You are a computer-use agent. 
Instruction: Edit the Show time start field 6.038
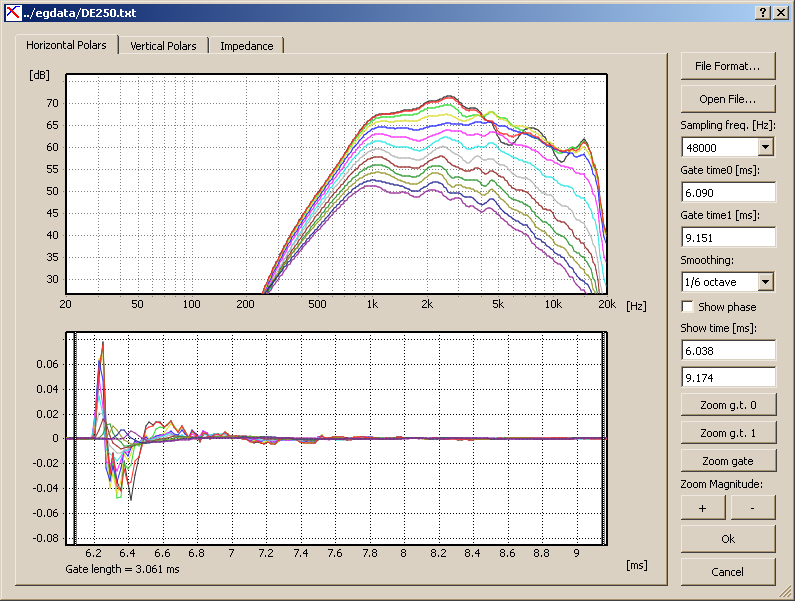tap(728, 351)
